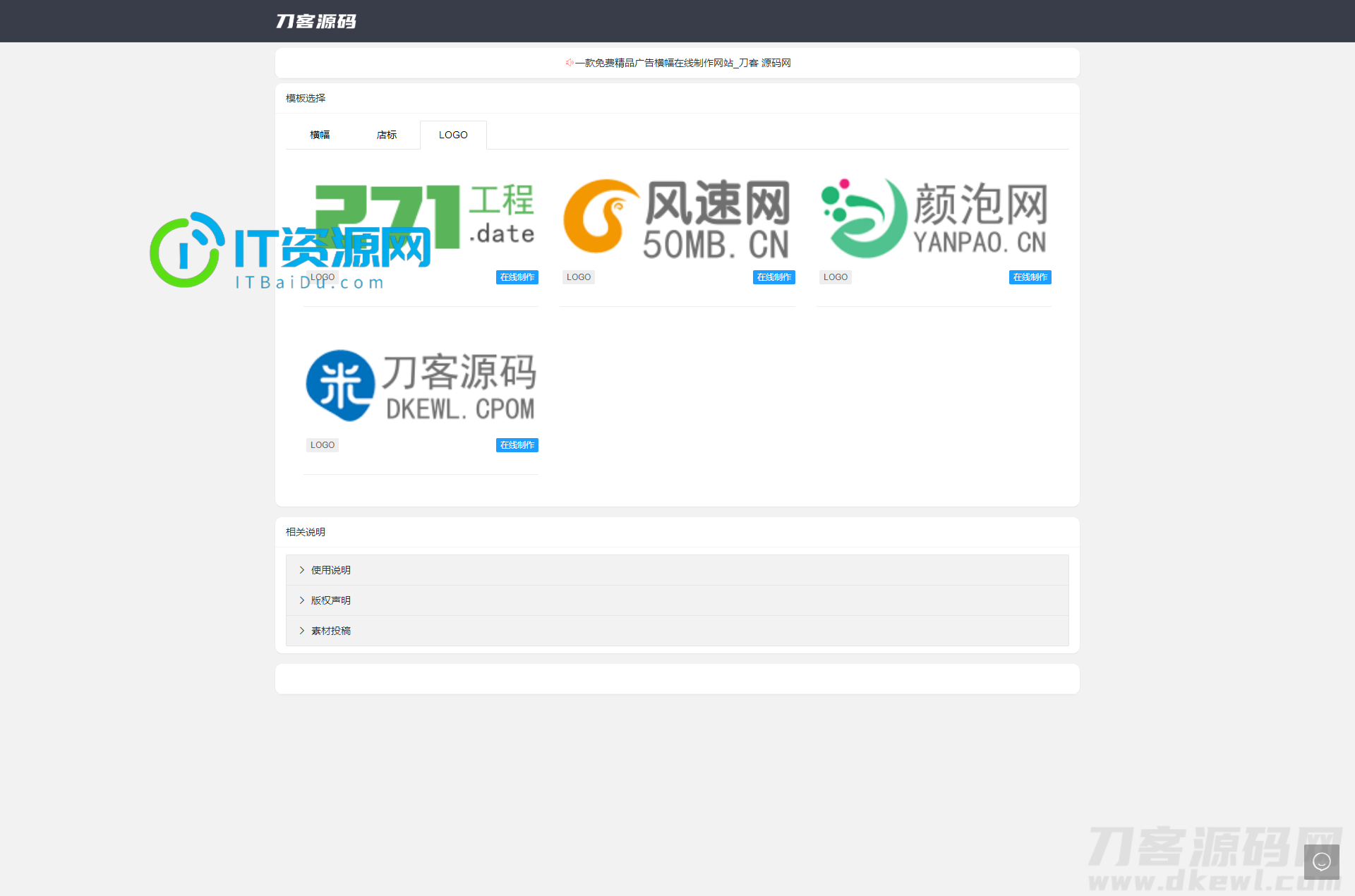This screenshot has width=1355, height=896.
Task: Click the LOGO tag under 刀客源码 template
Action: tap(323, 445)
